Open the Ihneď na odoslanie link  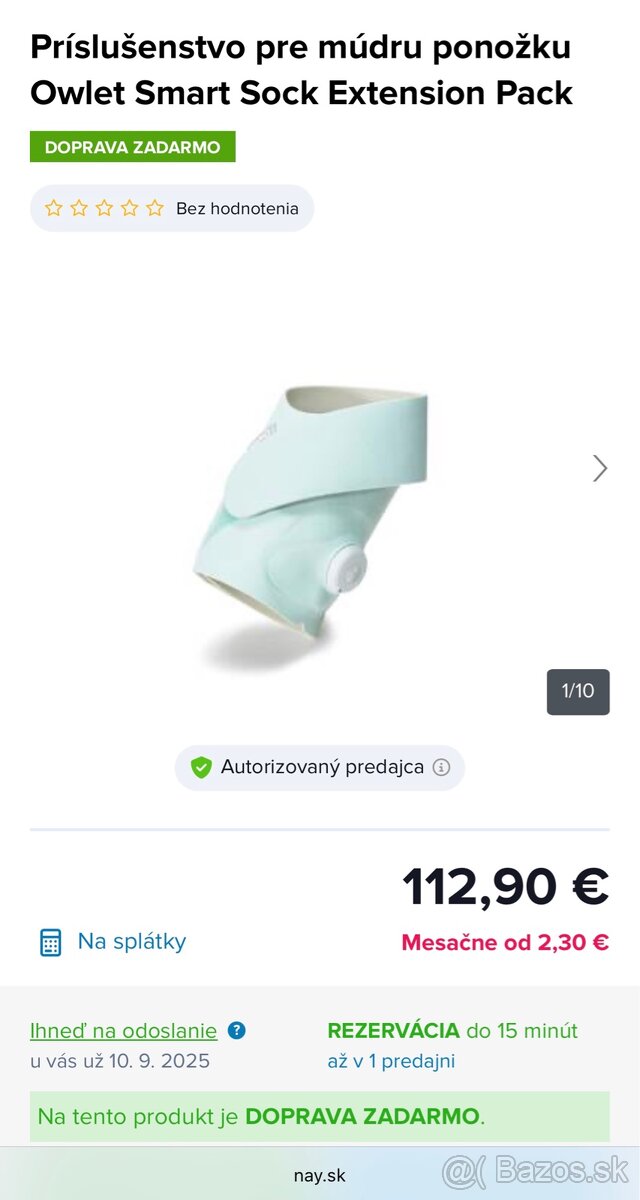coord(122,1031)
